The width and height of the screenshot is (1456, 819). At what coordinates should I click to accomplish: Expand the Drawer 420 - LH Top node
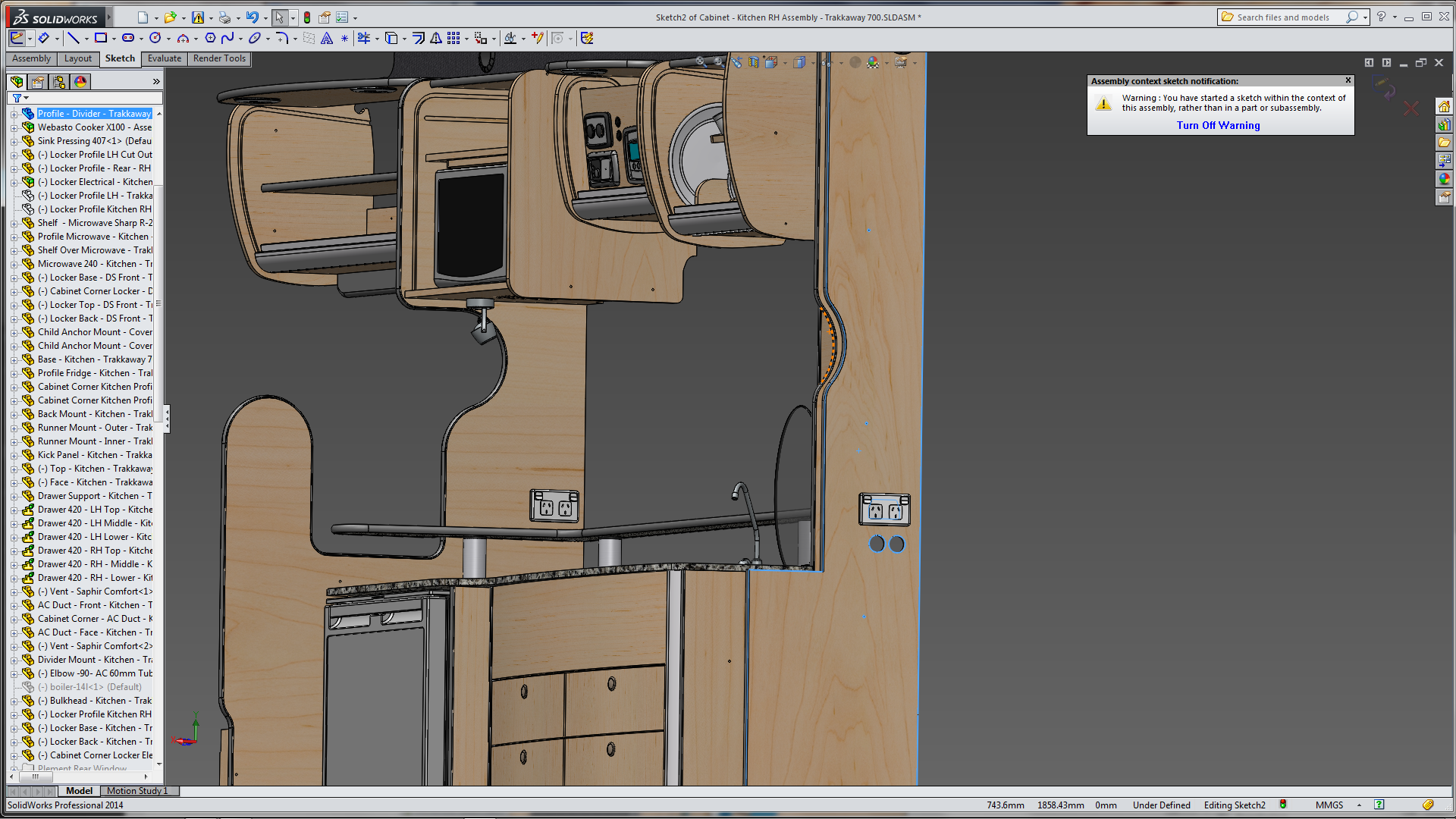(x=14, y=510)
